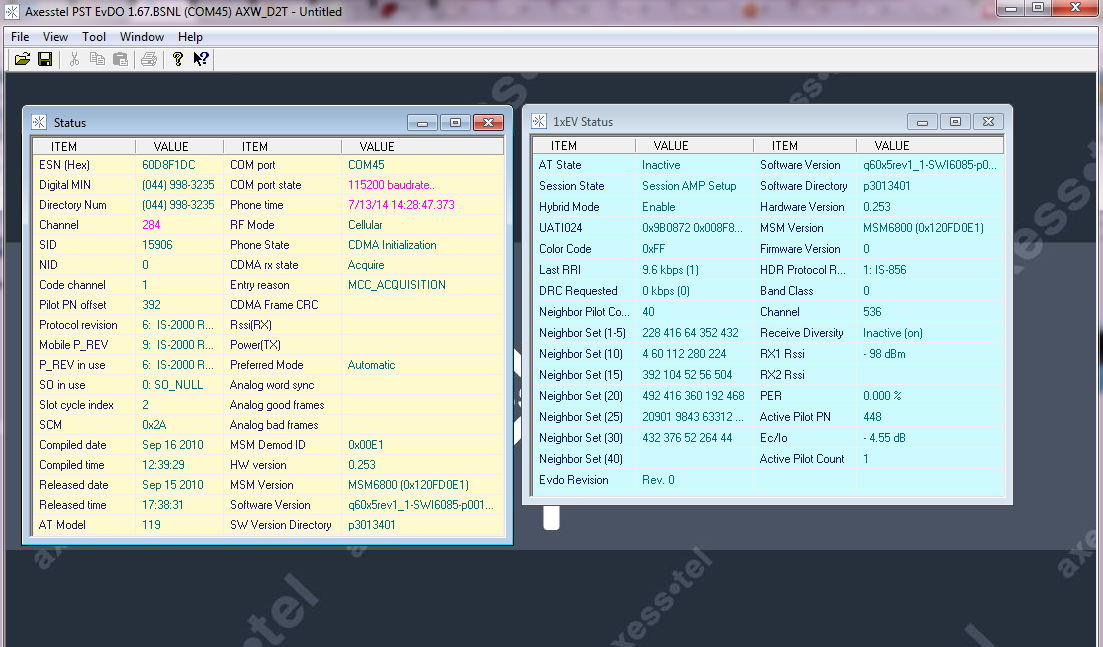
Task: Click the SW Version Directory label
Action: 281,525
